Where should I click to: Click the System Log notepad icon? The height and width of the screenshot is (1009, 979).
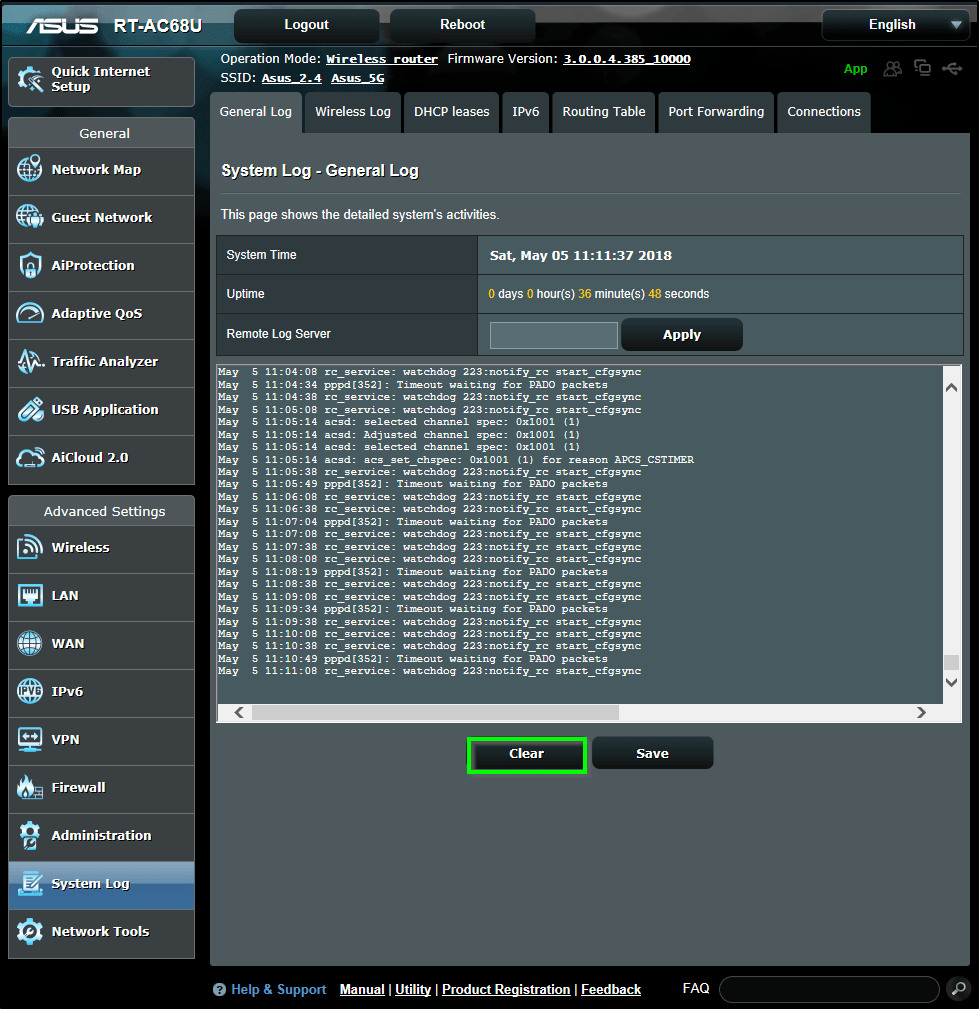pos(30,883)
